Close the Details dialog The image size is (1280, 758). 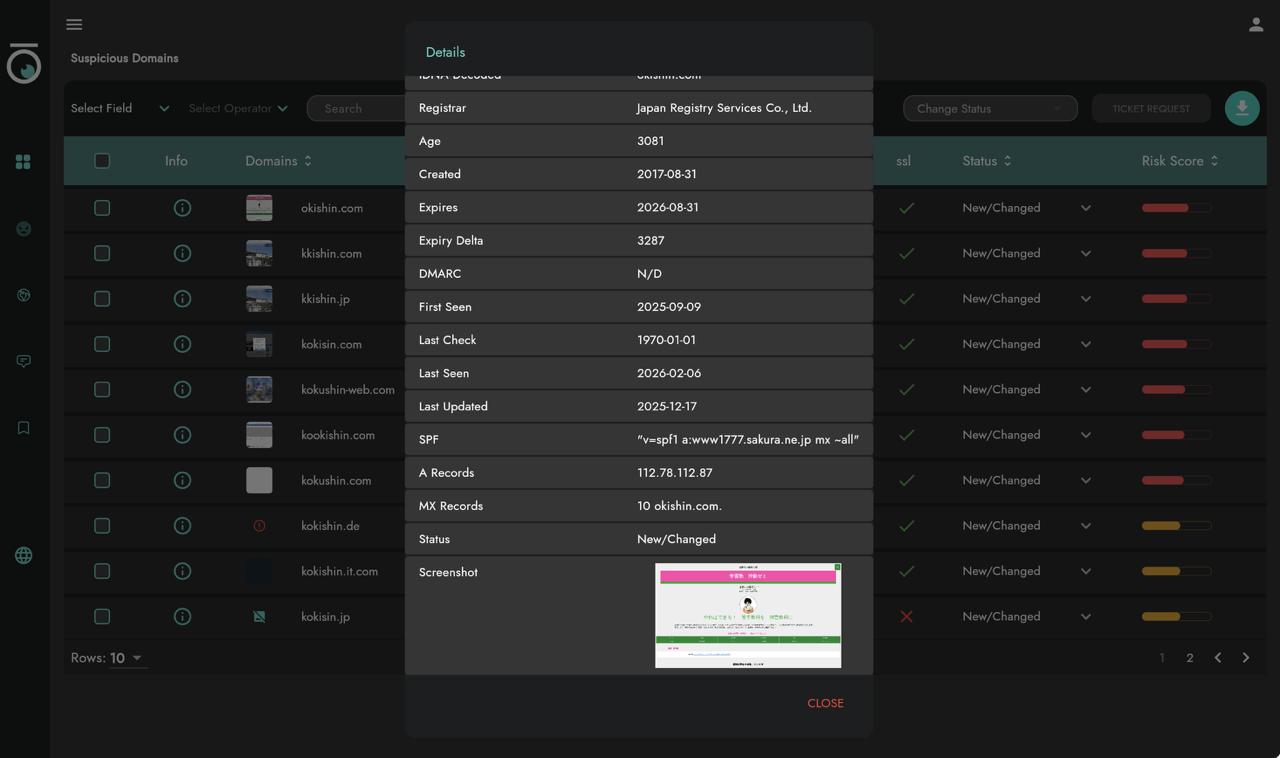coord(825,703)
